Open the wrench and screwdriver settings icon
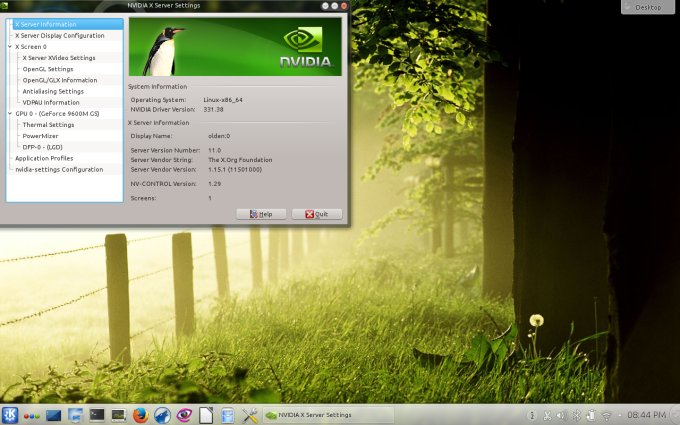This screenshot has height=425, width=680. 250,415
